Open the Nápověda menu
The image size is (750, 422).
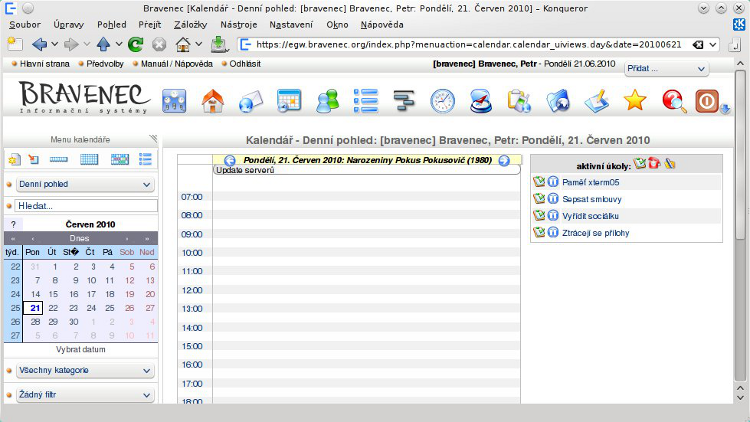point(382,25)
